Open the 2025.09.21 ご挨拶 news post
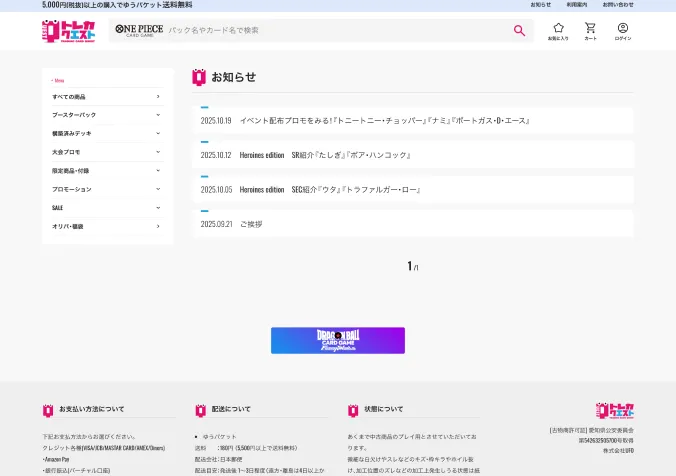 point(250,224)
